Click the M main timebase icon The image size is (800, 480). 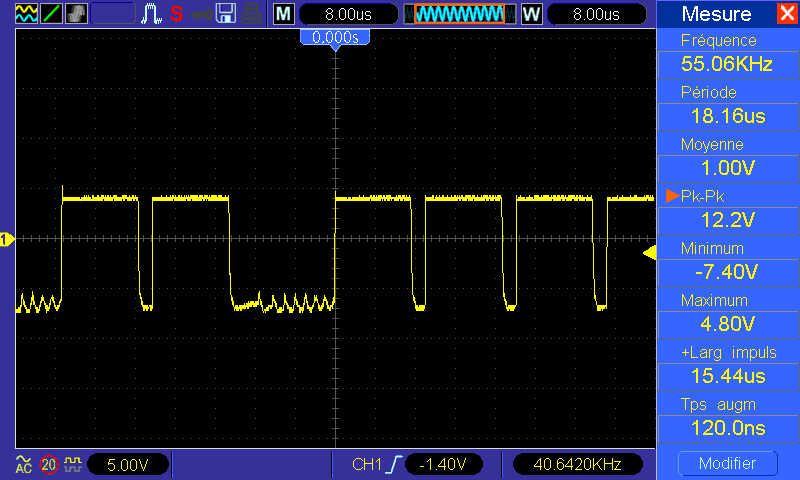tap(284, 14)
